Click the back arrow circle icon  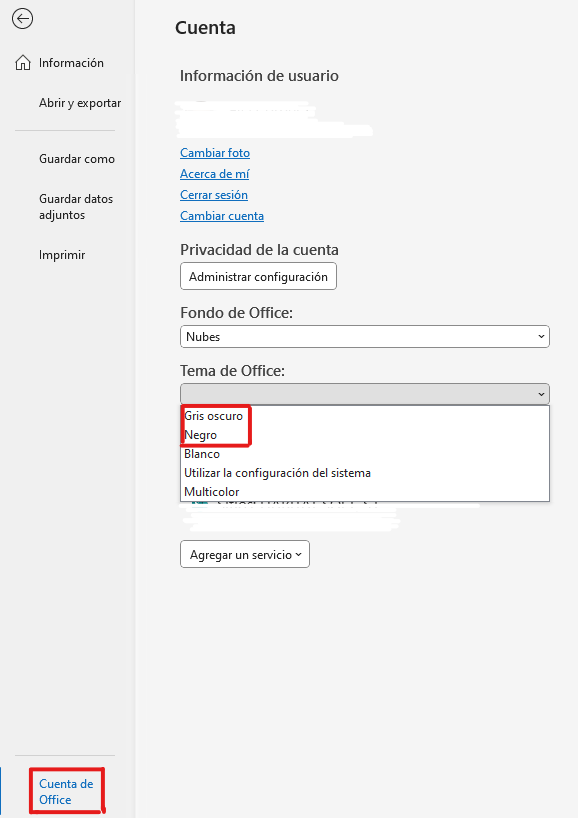[22, 19]
